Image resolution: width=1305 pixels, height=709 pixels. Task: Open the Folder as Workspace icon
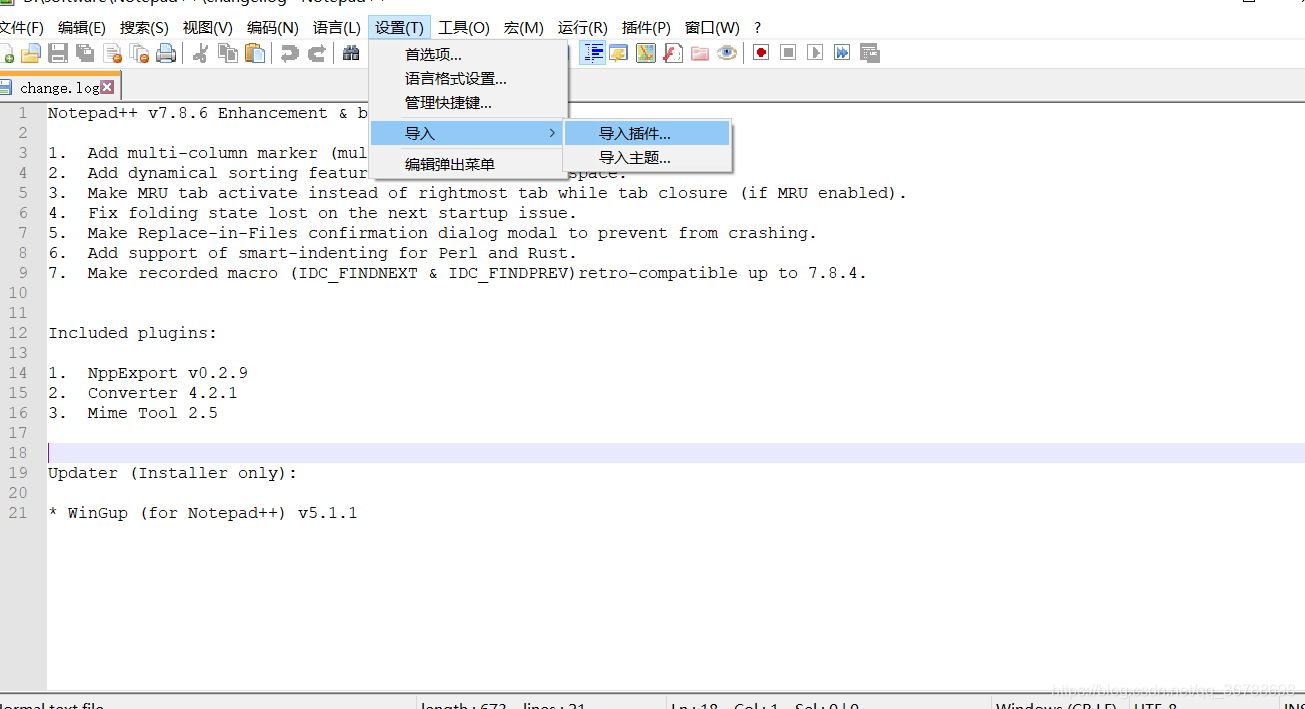click(700, 53)
